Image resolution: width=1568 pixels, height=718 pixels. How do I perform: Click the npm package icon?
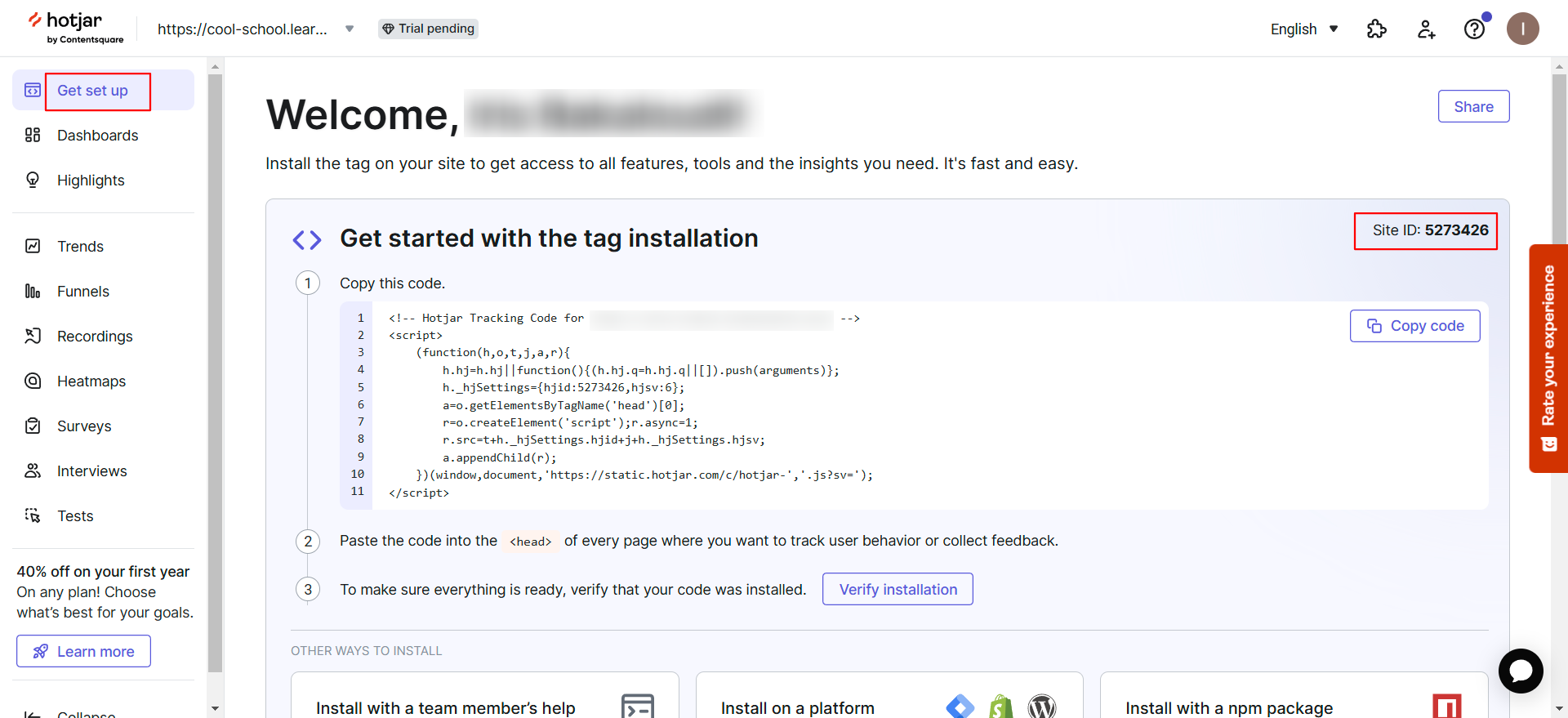pos(1447,707)
